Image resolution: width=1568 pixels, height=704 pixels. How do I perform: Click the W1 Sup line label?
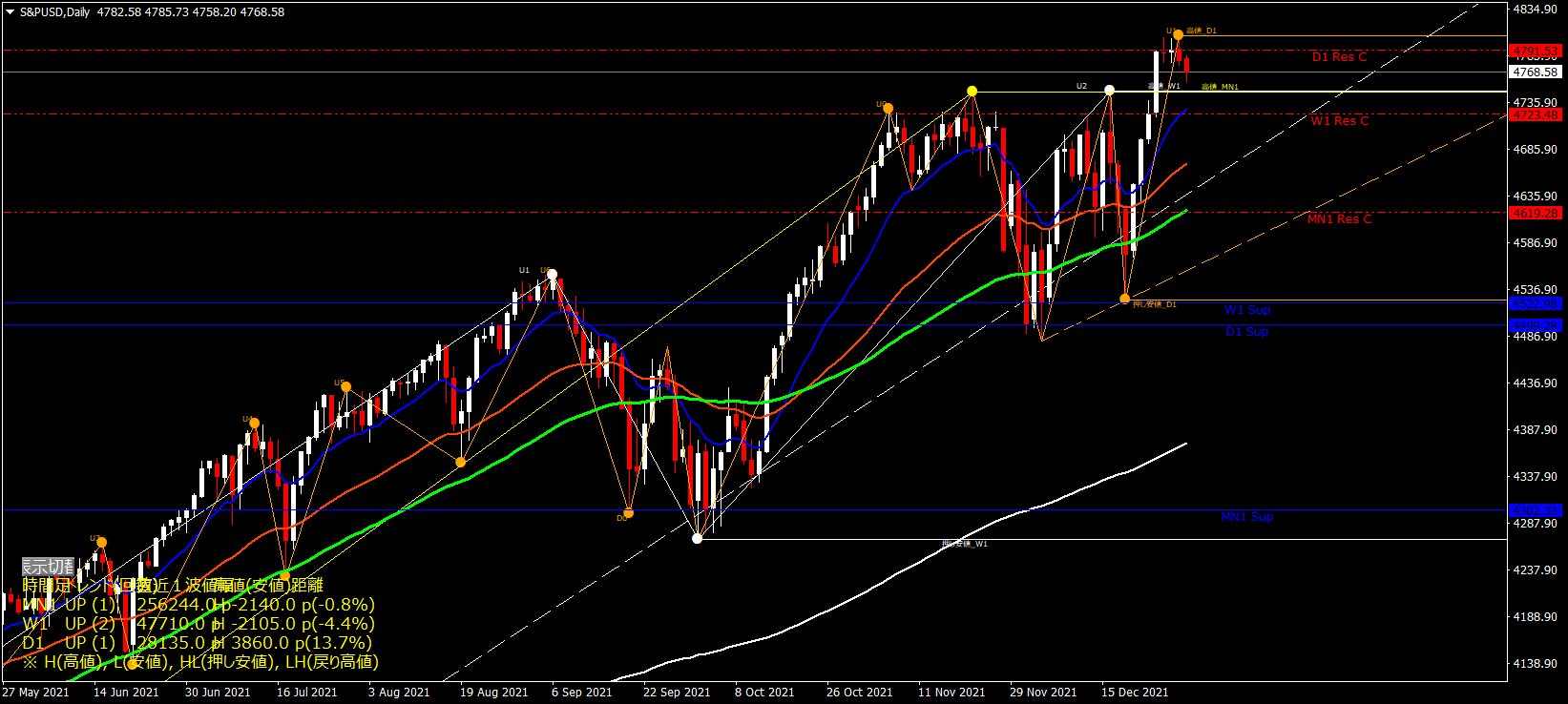point(1247,310)
